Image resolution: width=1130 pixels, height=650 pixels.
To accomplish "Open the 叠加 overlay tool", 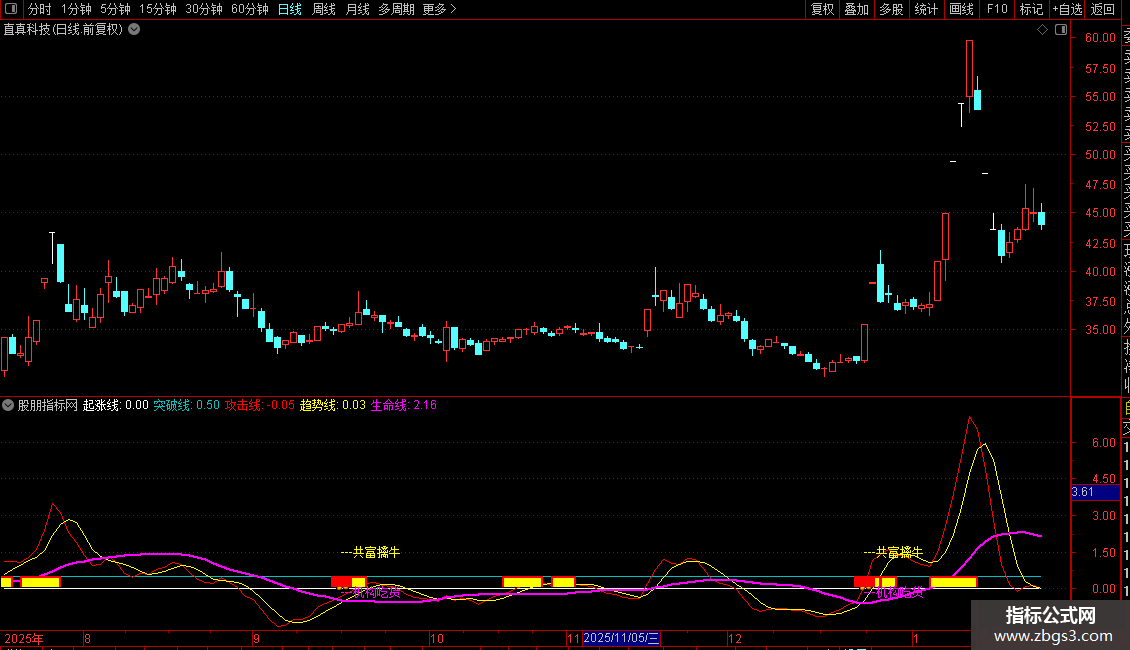I will click(856, 9).
